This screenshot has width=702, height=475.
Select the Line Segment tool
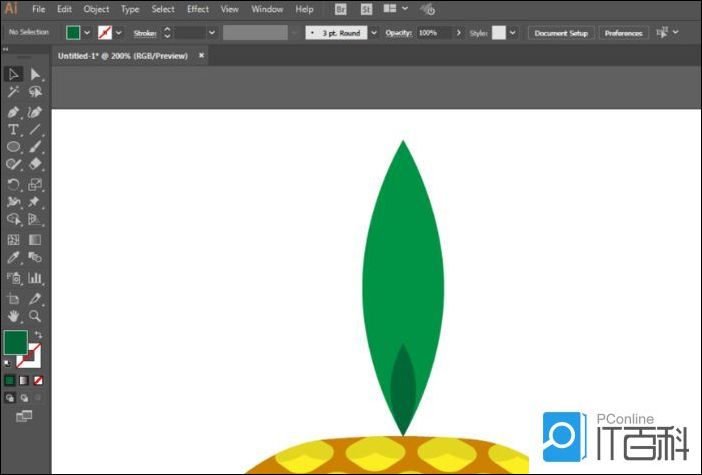35,130
